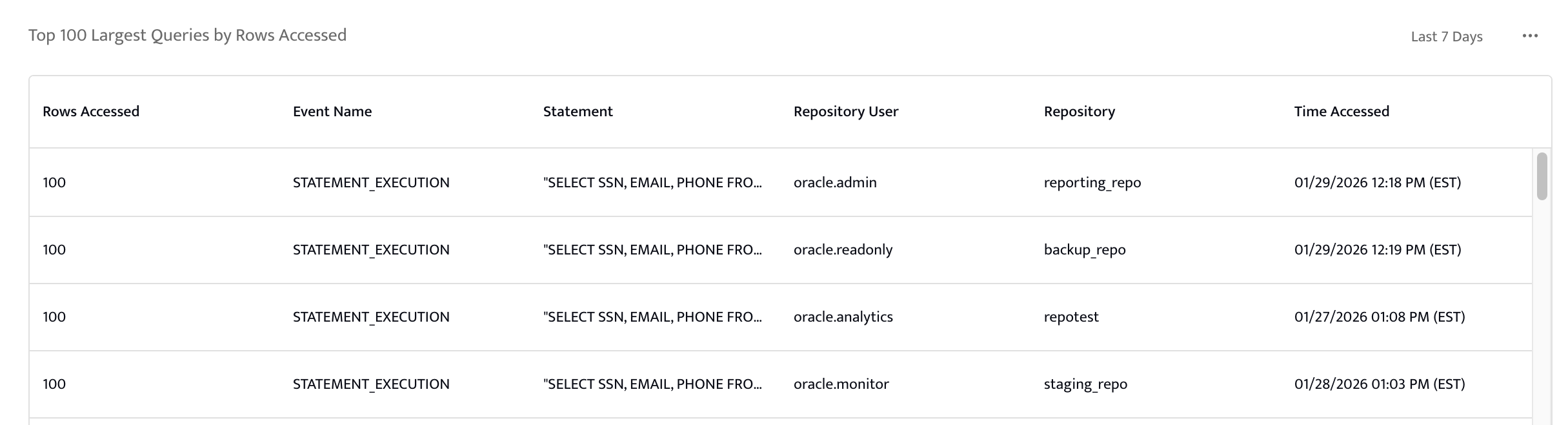This screenshot has height=425, width=1568.
Task: Select the oracle.monitor user cell
Action: click(x=841, y=384)
